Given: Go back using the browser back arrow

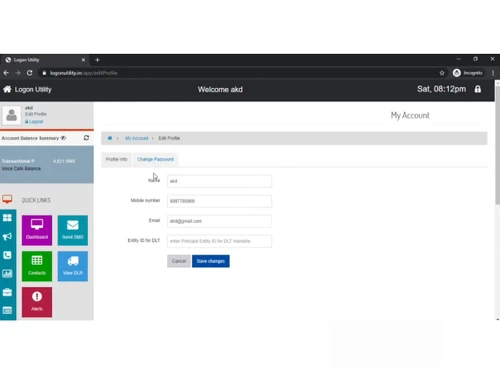Looking at the screenshot, I should 6,73.
